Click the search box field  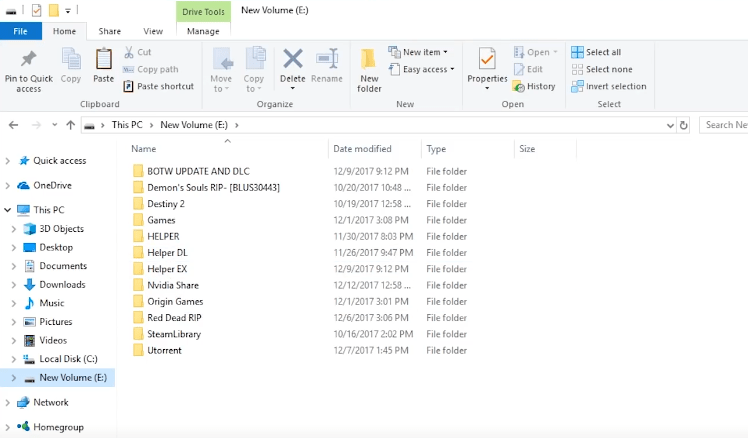724,125
